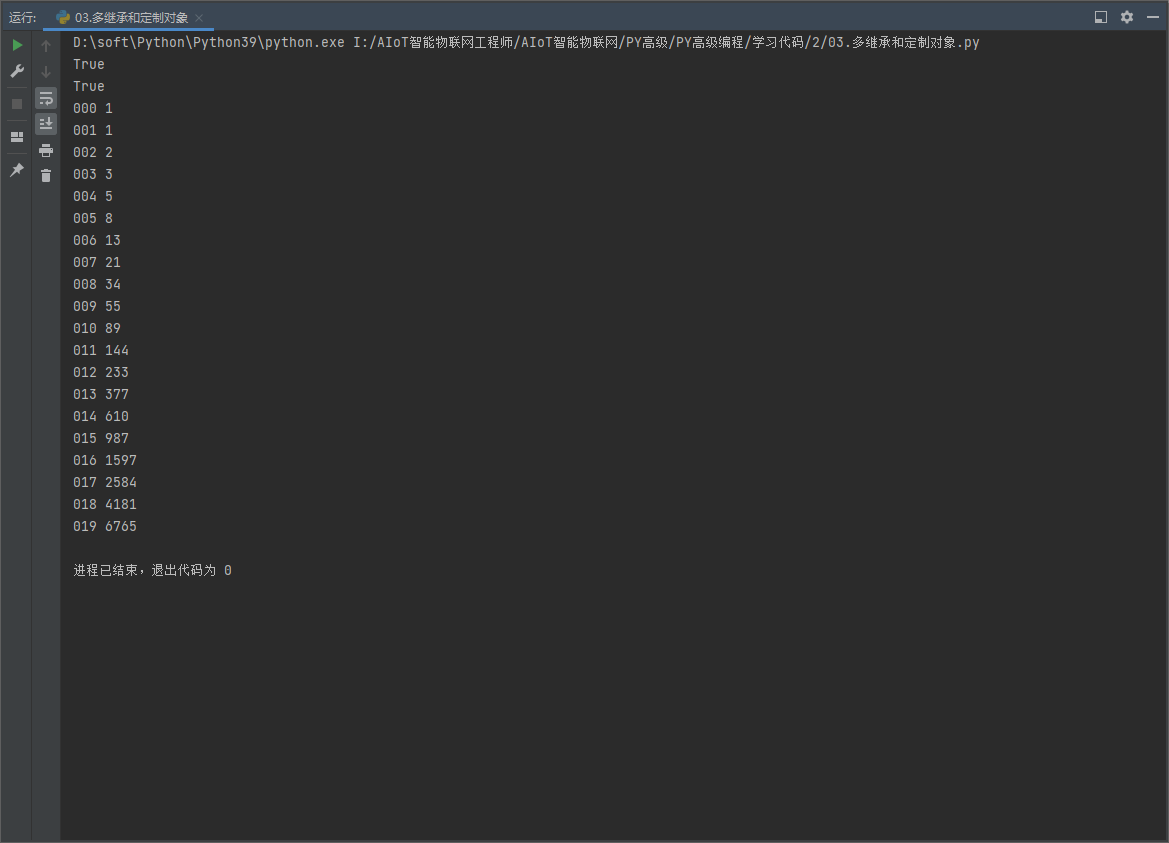Print the console output

point(46,151)
